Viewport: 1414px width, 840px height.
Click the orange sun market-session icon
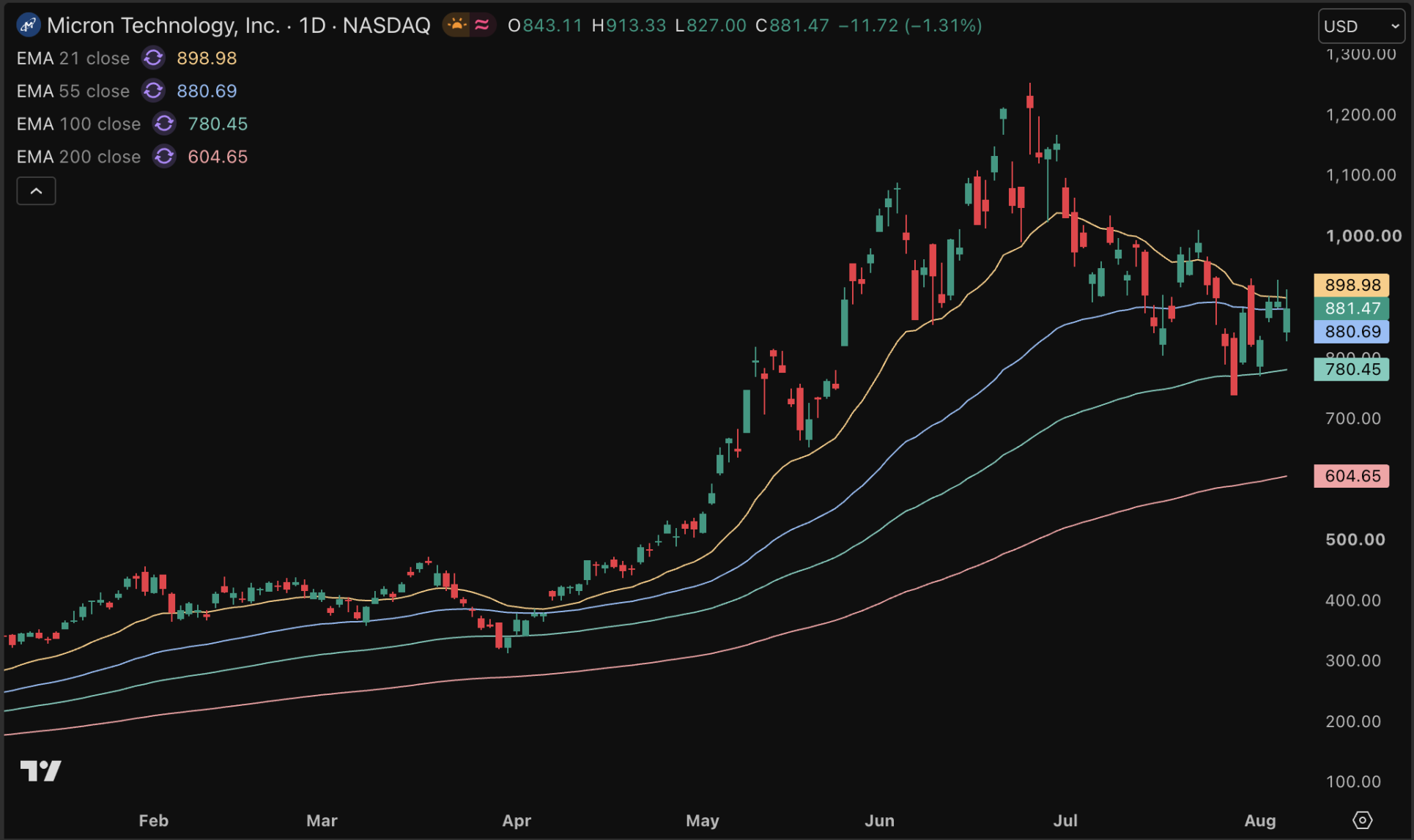coord(457,26)
